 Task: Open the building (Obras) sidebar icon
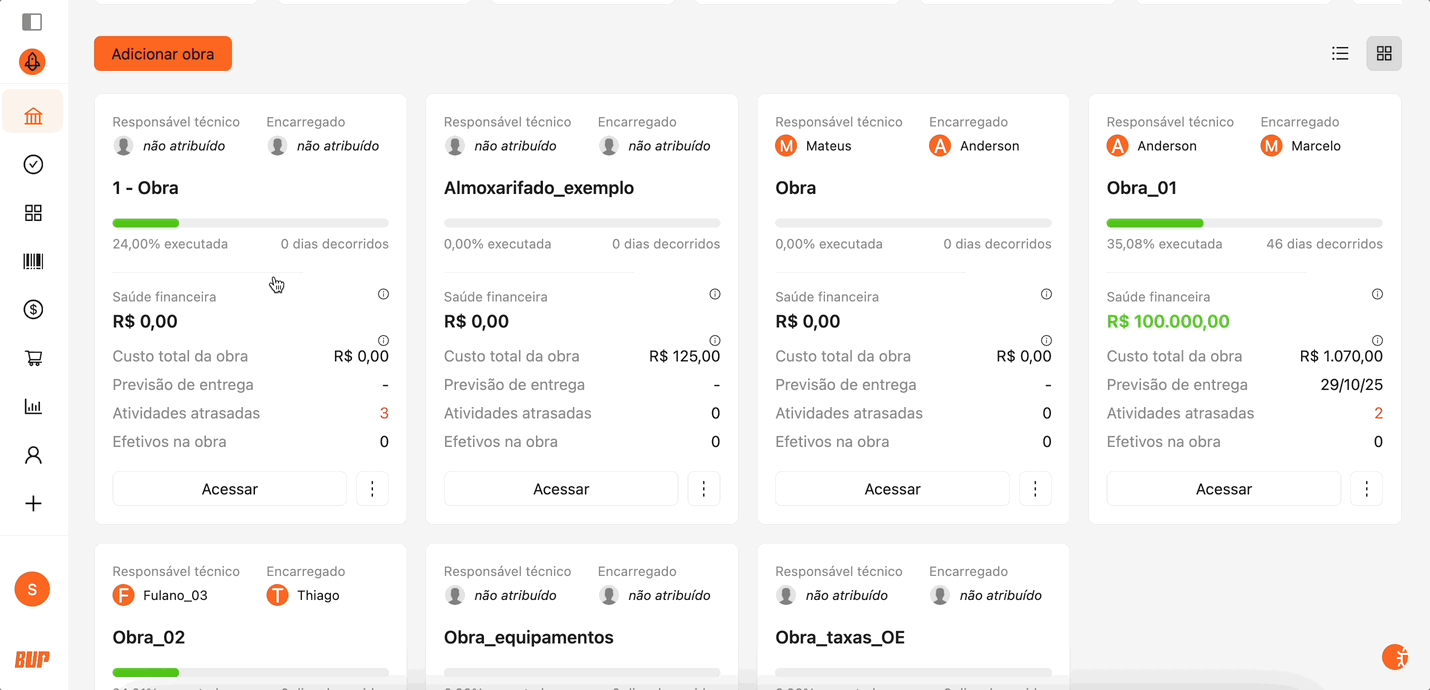tap(33, 116)
